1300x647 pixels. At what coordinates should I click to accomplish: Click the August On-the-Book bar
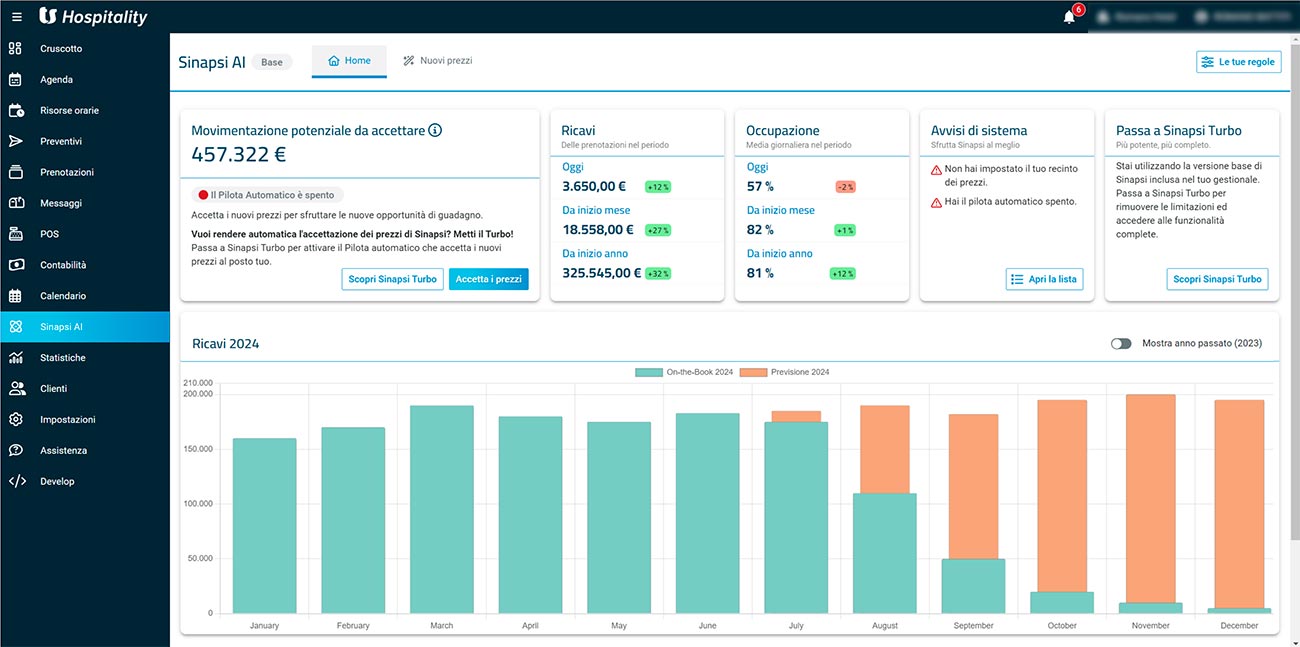click(x=884, y=553)
